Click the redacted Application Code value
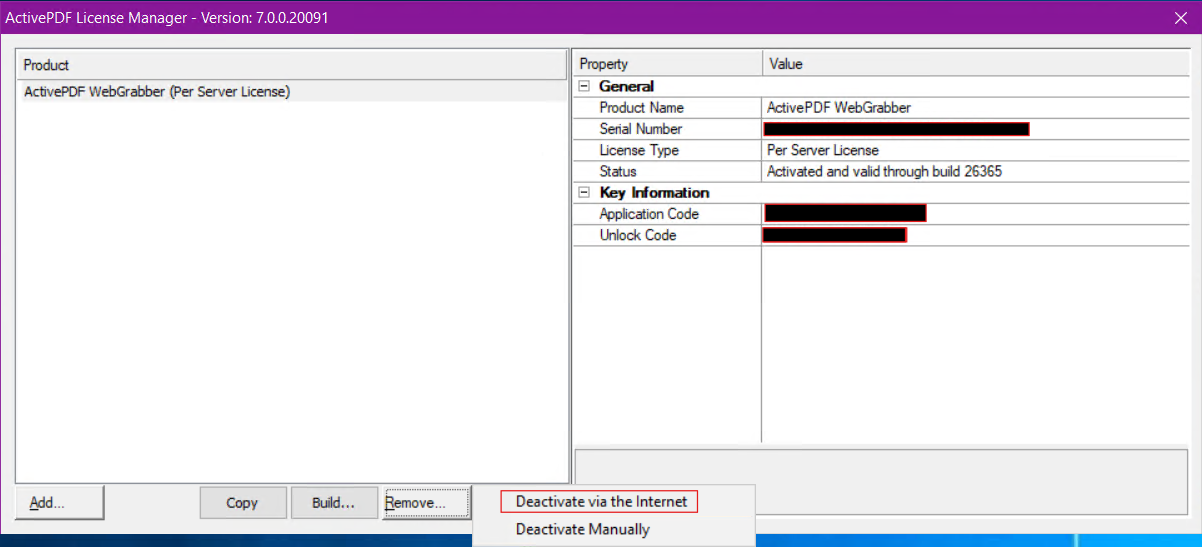The width and height of the screenshot is (1202, 547). pos(845,213)
